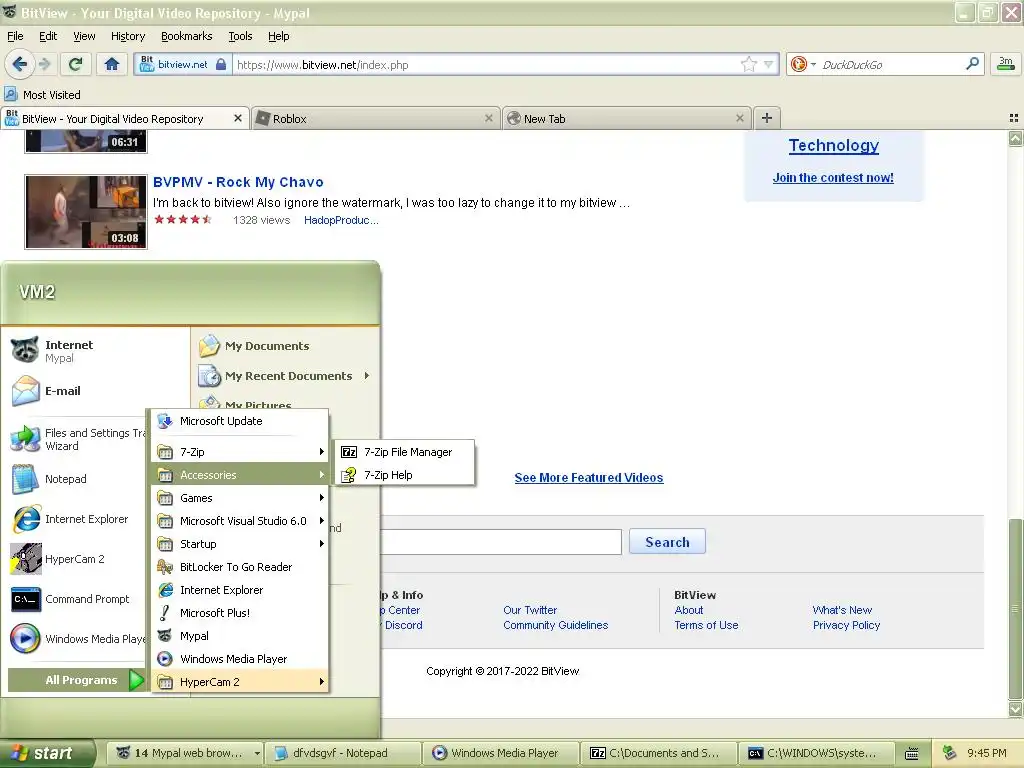Switch to the New Tab tab
The image size is (1024, 768).
[626, 118]
